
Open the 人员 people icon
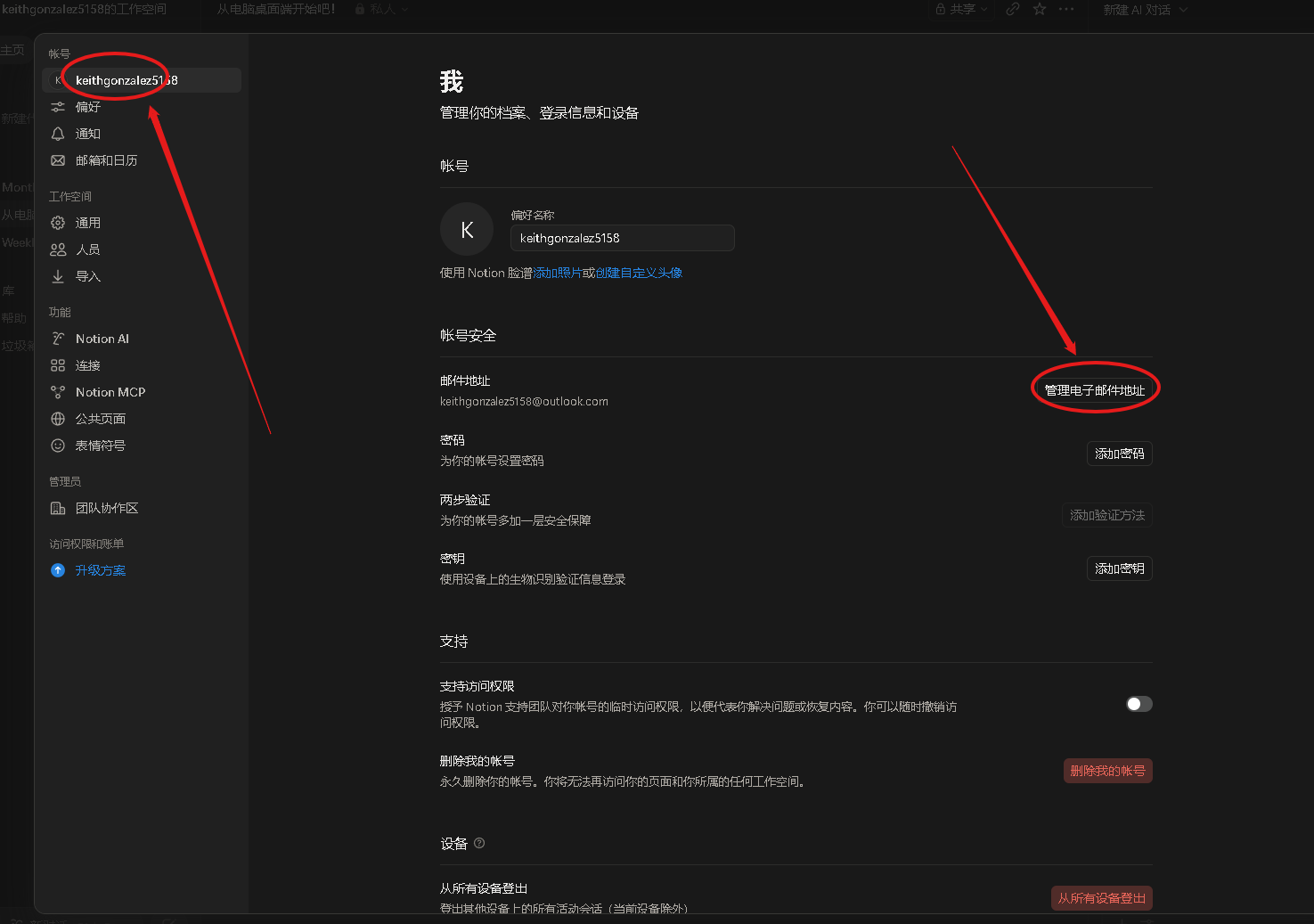58,249
